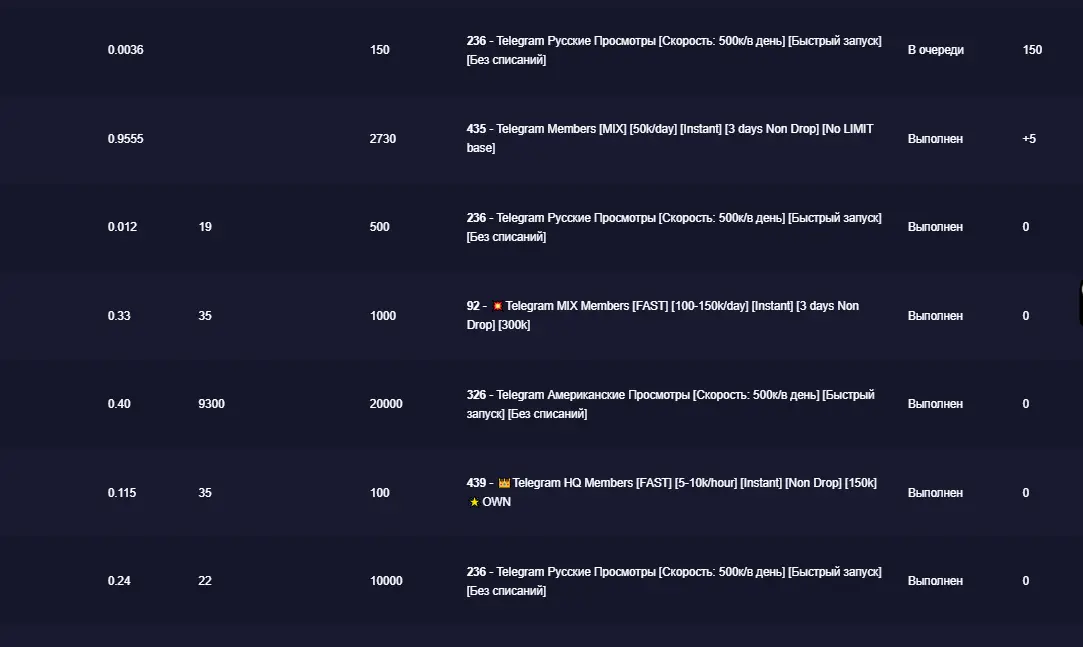Click the start count value 19
The height and width of the screenshot is (647, 1083).
point(205,227)
